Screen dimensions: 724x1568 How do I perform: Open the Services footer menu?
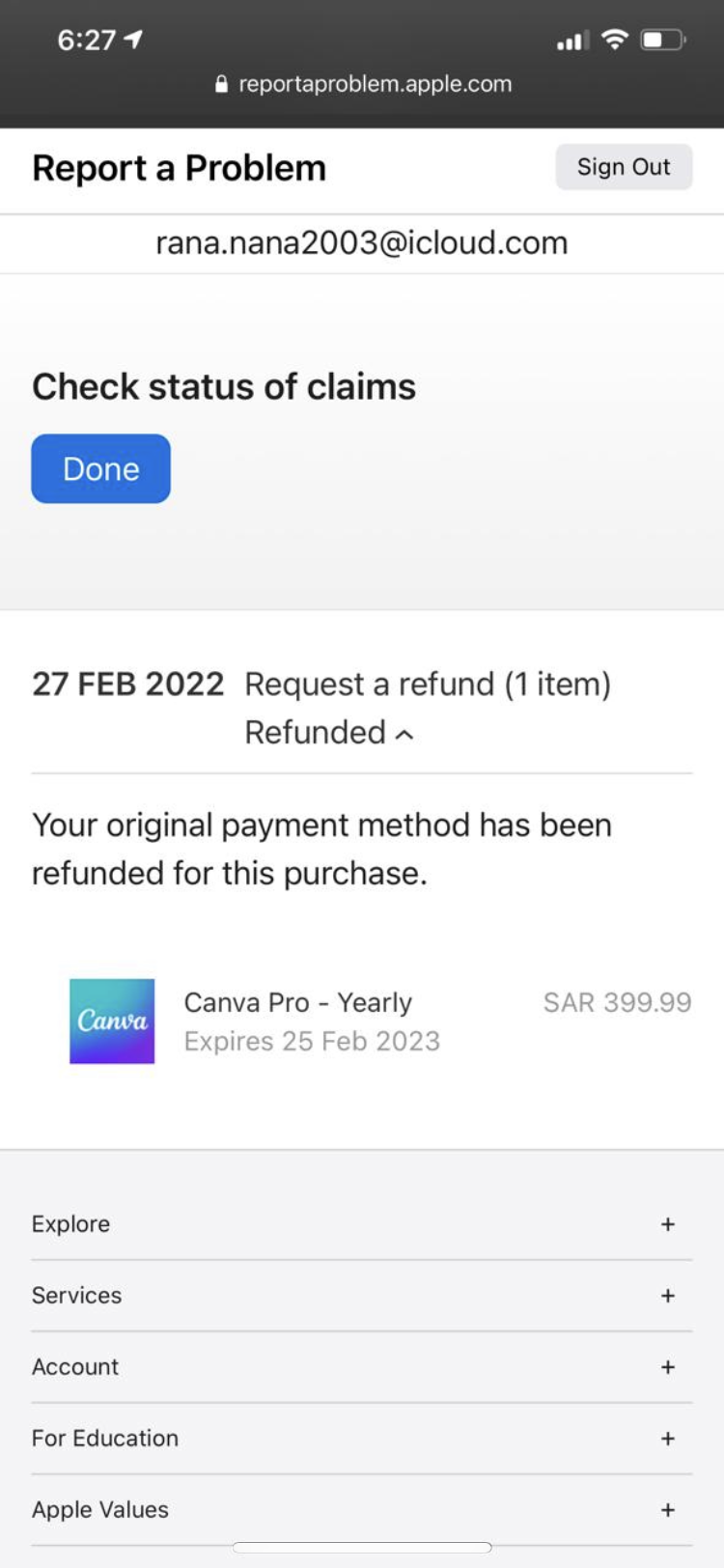click(362, 1296)
